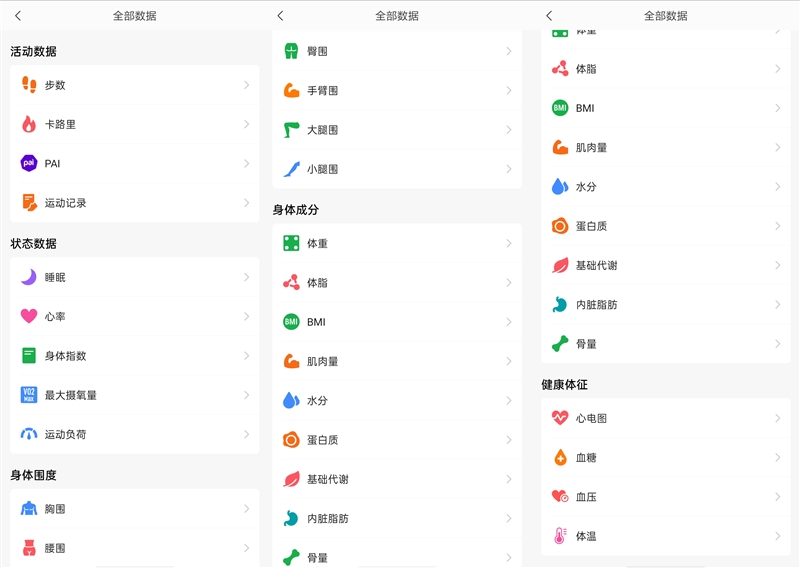The width and height of the screenshot is (800, 568).
Task: Tap the pink heart icon for 心率
Action: pos(29,316)
